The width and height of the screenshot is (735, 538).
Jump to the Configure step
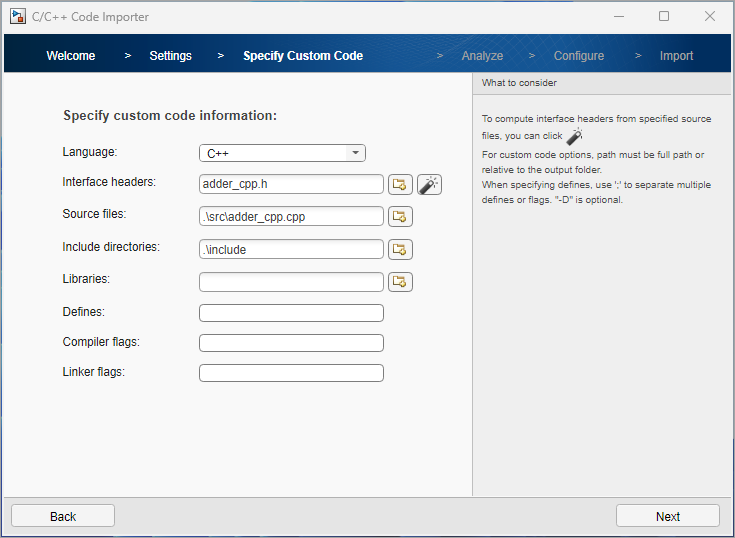pyautogui.click(x=579, y=56)
